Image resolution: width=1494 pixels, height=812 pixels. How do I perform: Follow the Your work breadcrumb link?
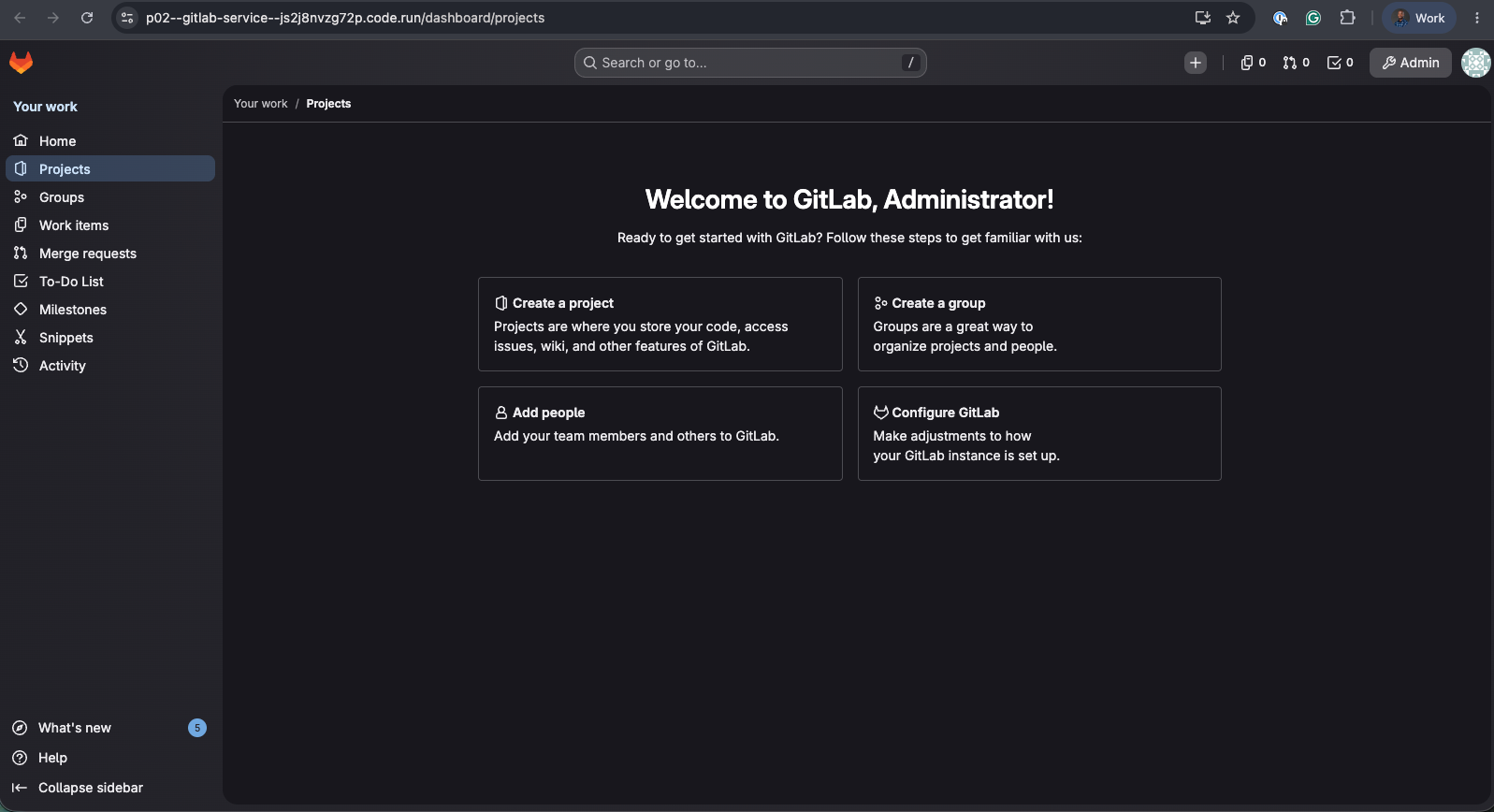pos(261,104)
